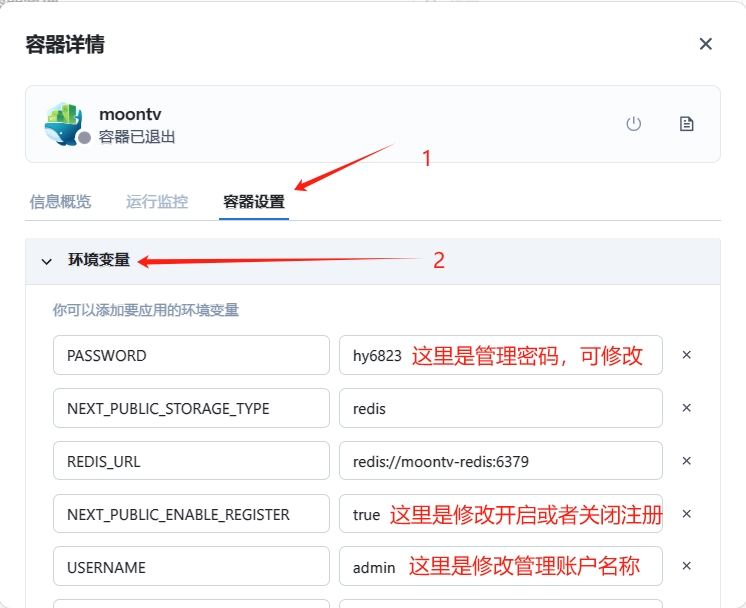
Task: Remove the PASSWORD environment variable
Action: (686, 355)
